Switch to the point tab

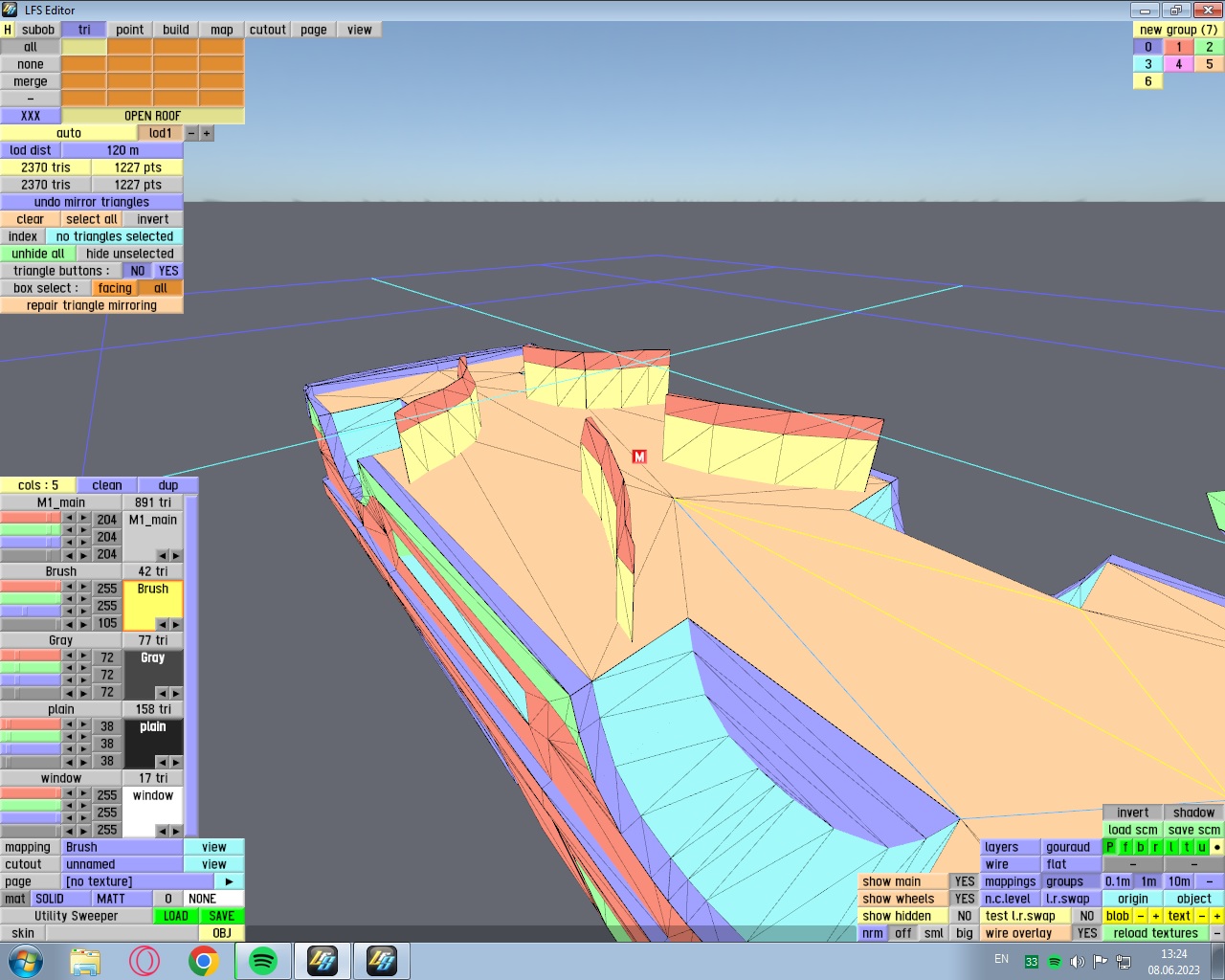(x=130, y=30)
